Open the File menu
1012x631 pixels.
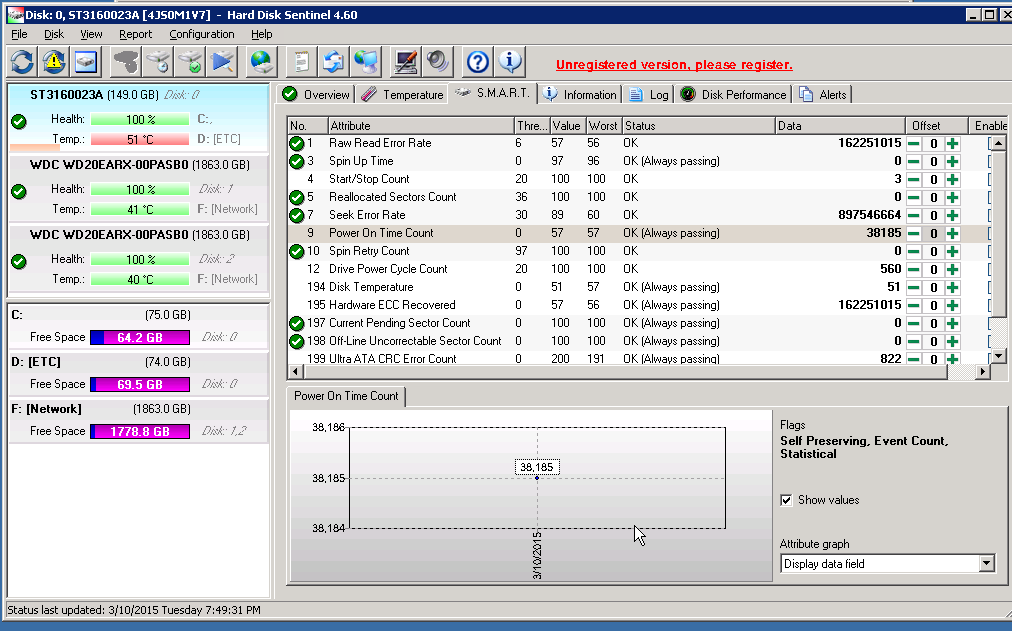(x=19, y=34)
